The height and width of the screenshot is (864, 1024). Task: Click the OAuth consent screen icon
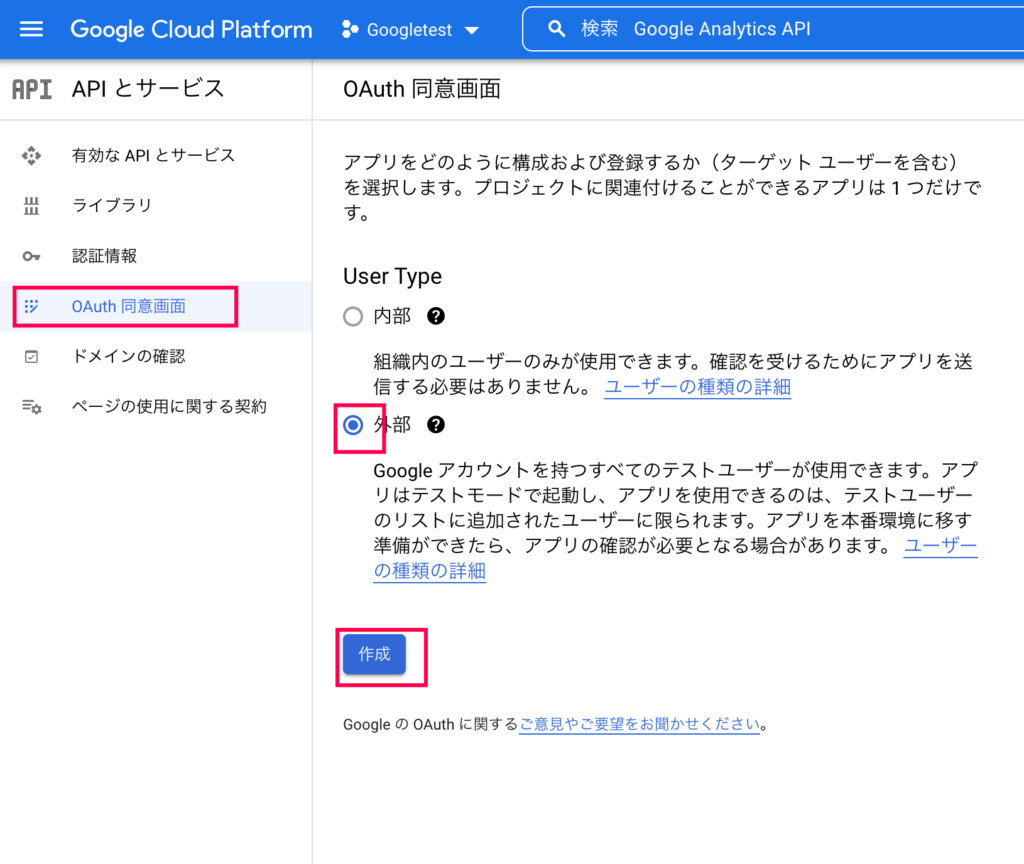31,306
